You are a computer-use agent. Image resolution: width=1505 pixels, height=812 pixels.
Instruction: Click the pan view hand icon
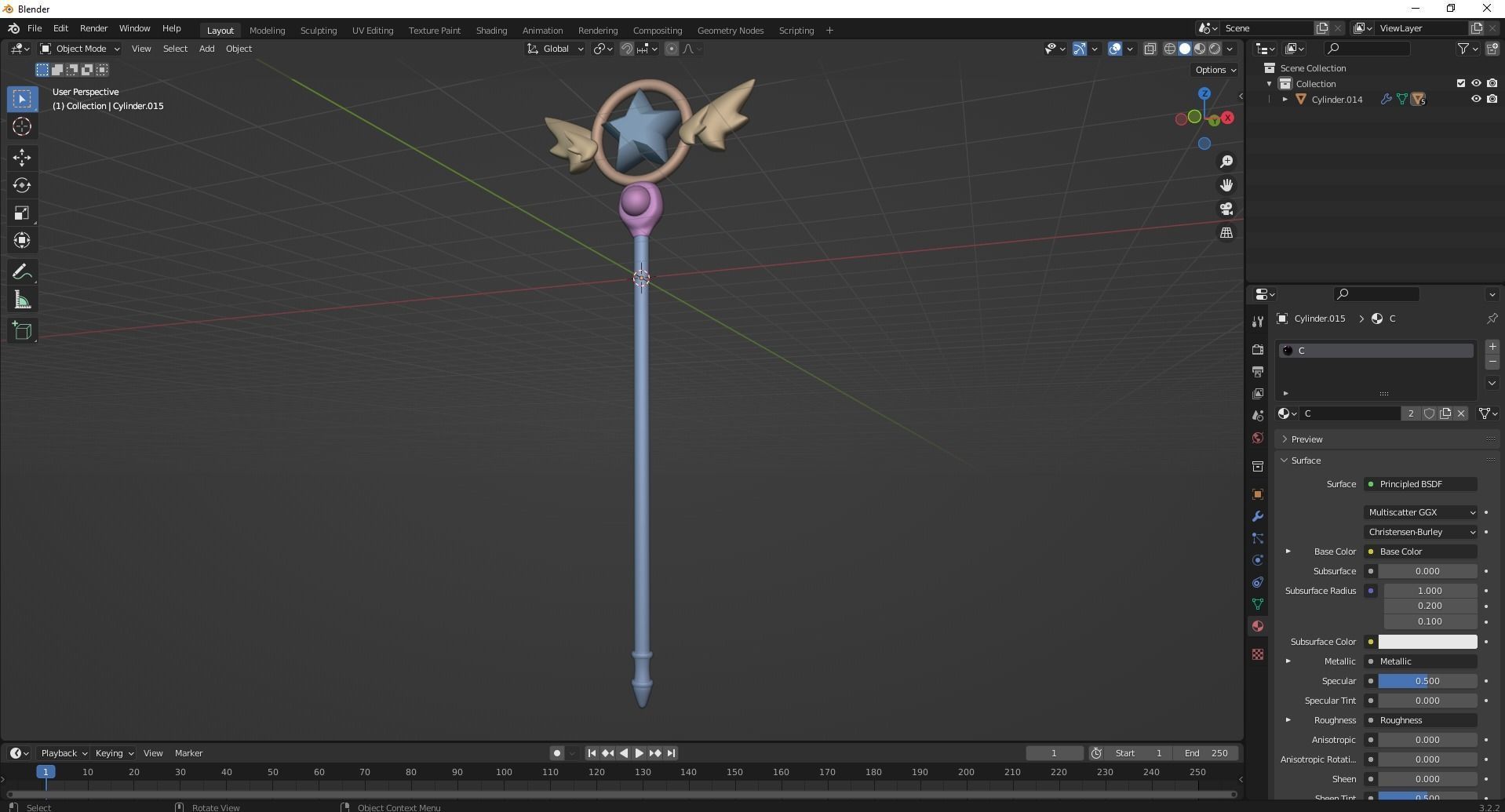[x=1226, y=185]
